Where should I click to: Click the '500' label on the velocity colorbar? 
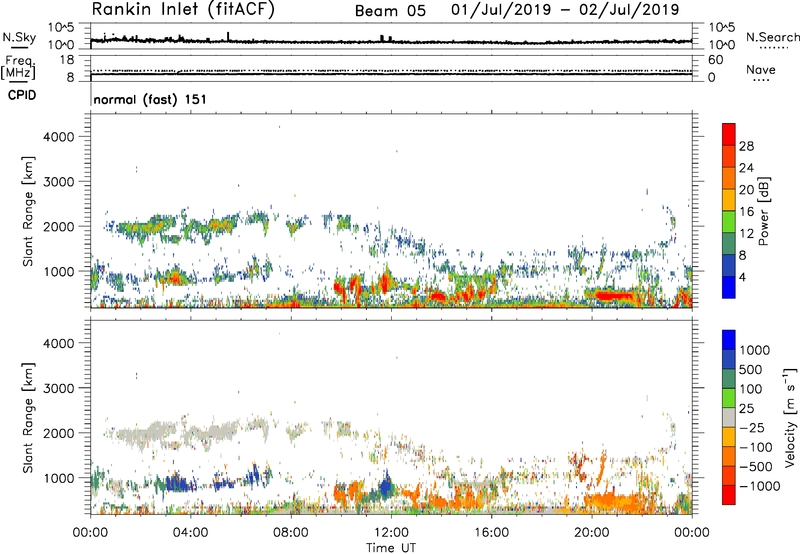(750, 370)
